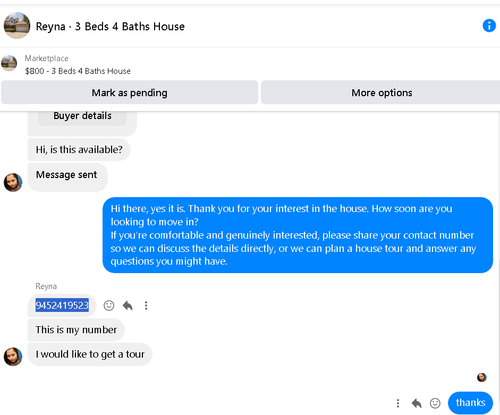Image resolution: width=500 pixels, height=415 pixels.
Task: Reply to the thanks message
Action: pyautogui.click(x=416, y=403)
